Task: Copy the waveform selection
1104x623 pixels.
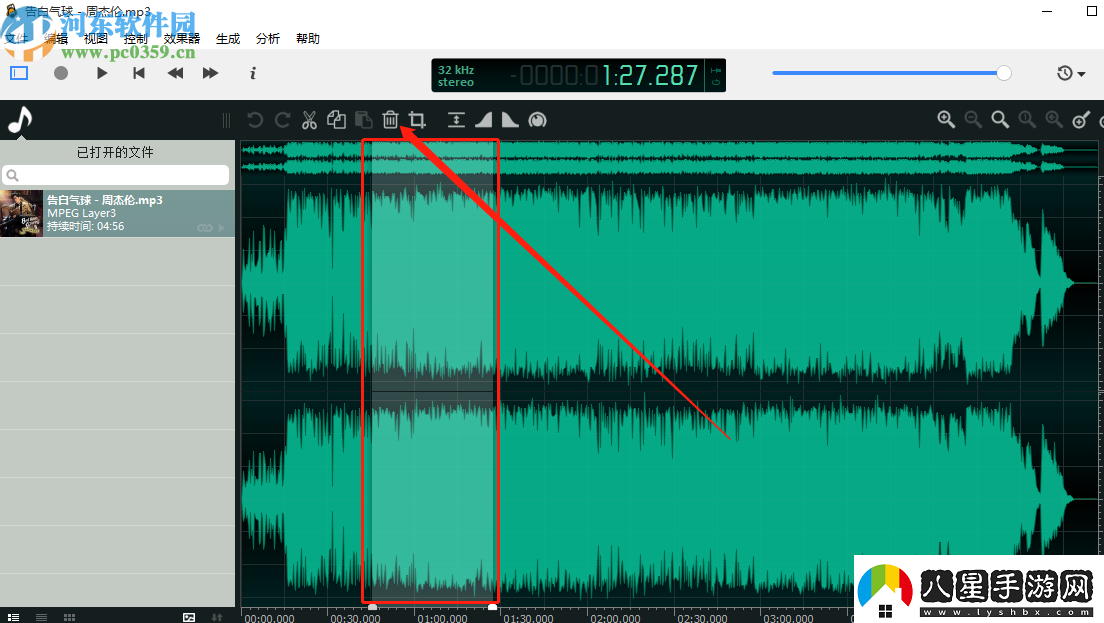Action: pyautogui.click(x=336, y=119)
